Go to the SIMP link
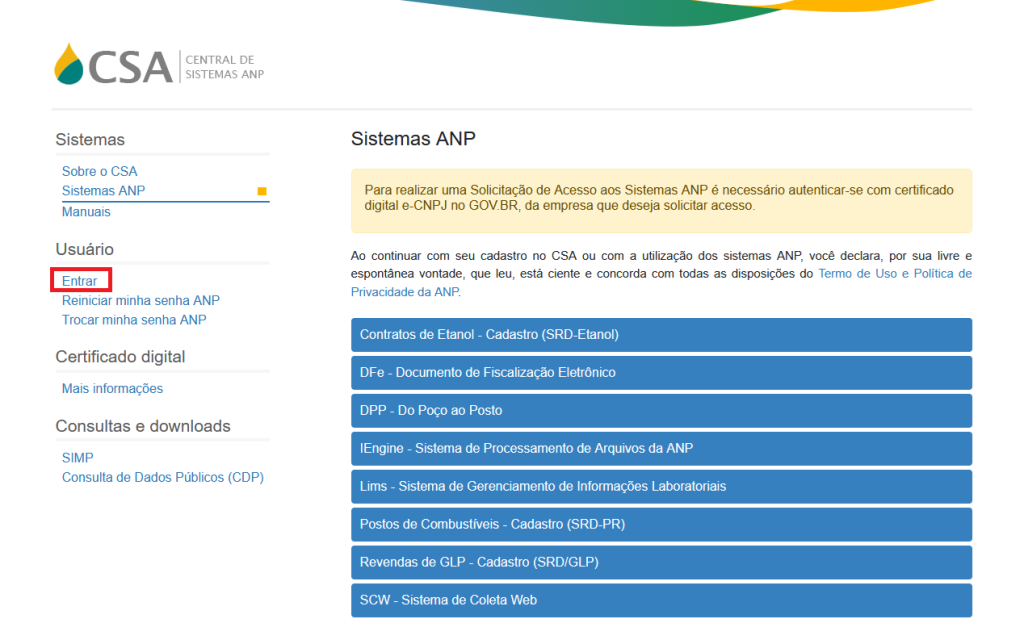The image size is (1024, 619). point(77,457)
